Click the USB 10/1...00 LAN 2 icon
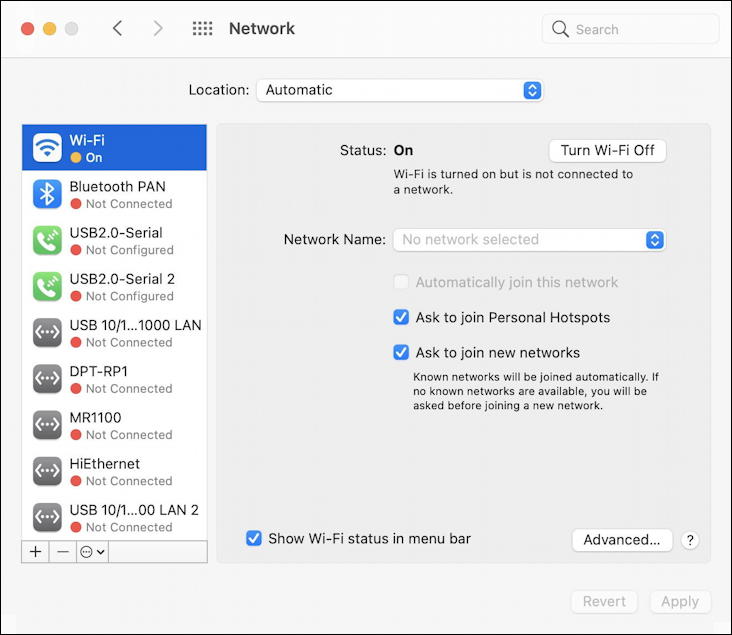The image size is (732, 635). pyautogui.click(x=47, y=517)
